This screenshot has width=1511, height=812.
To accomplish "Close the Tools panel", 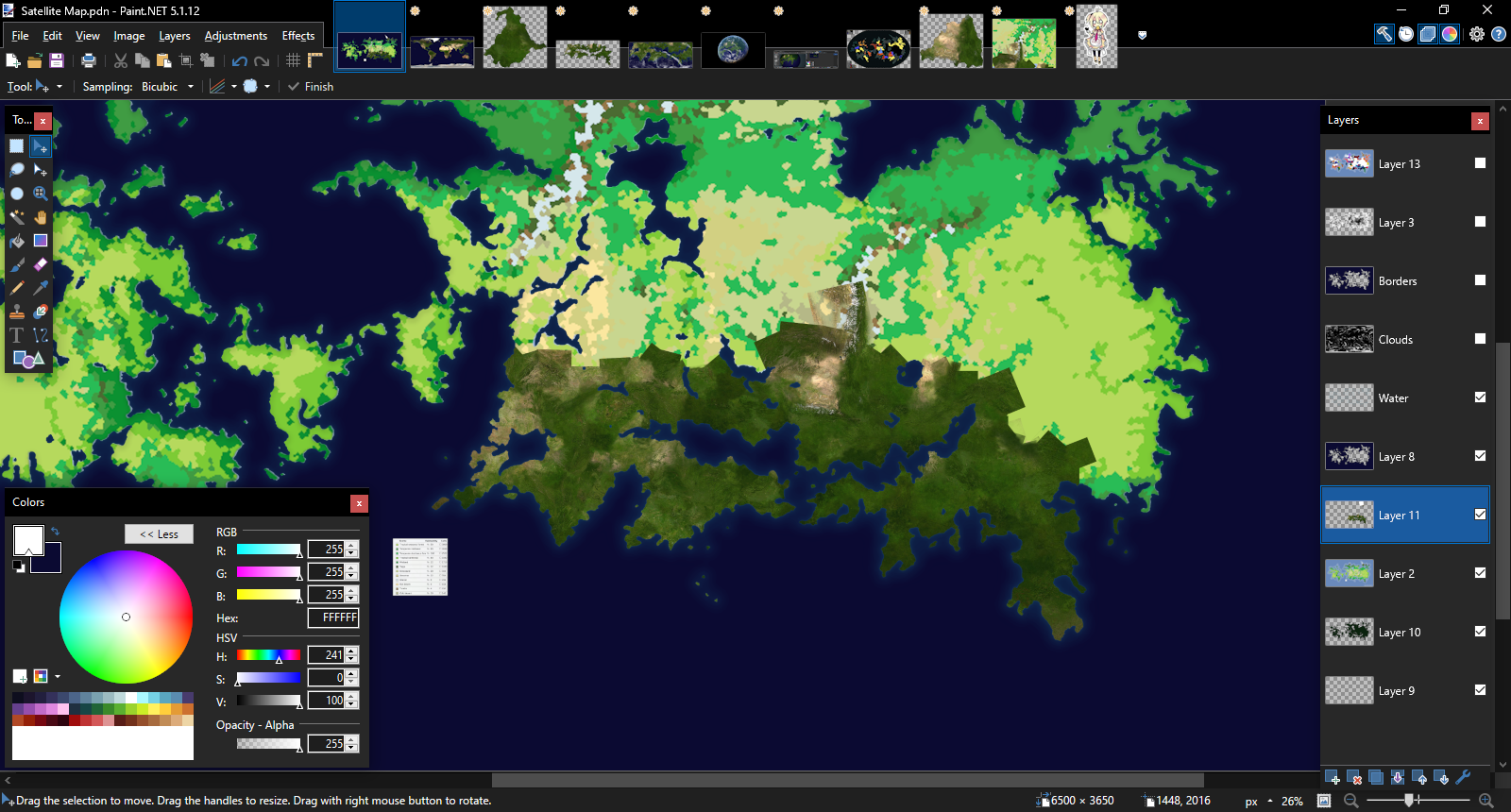I will click(42, 121).
